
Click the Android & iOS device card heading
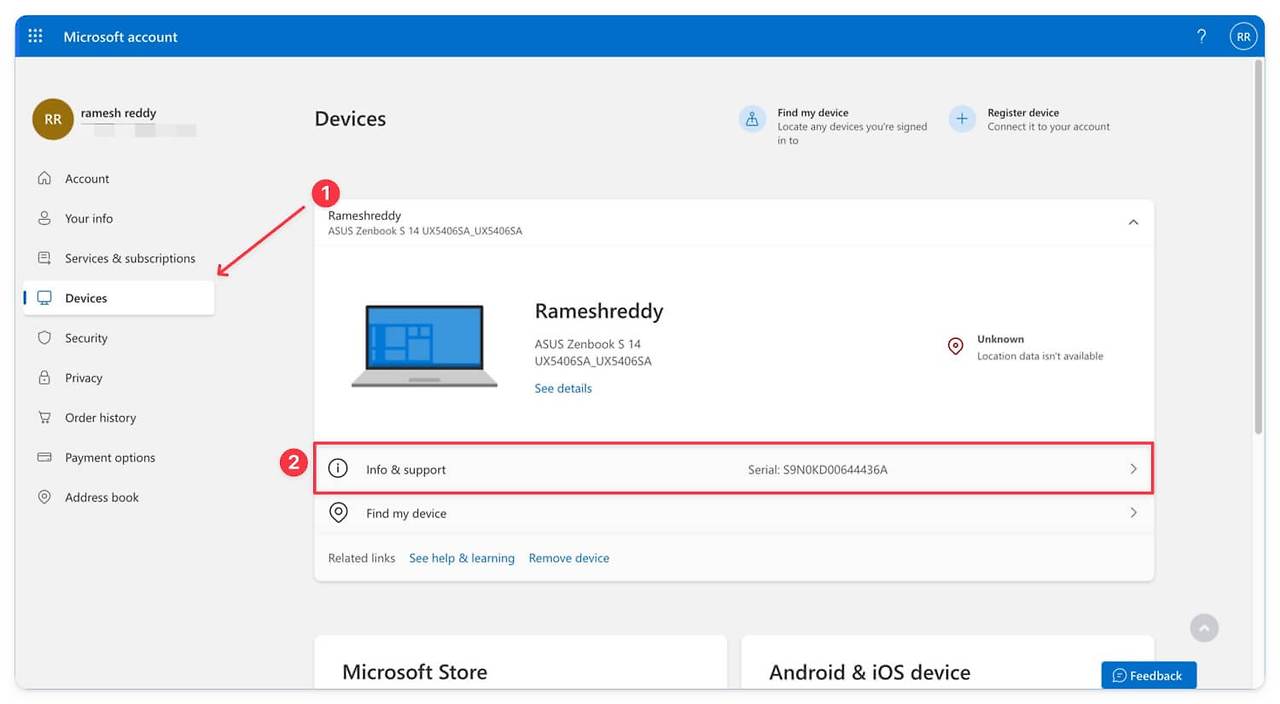click(870, 672)
